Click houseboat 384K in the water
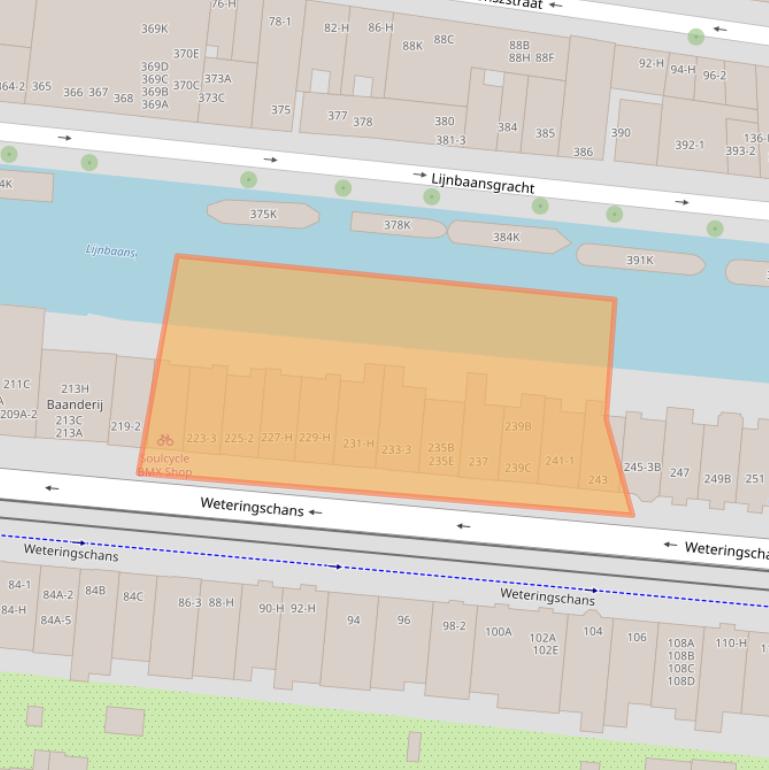Image resolution: width=769 pixels, height=770 pixels. click(x=506, y=237)
